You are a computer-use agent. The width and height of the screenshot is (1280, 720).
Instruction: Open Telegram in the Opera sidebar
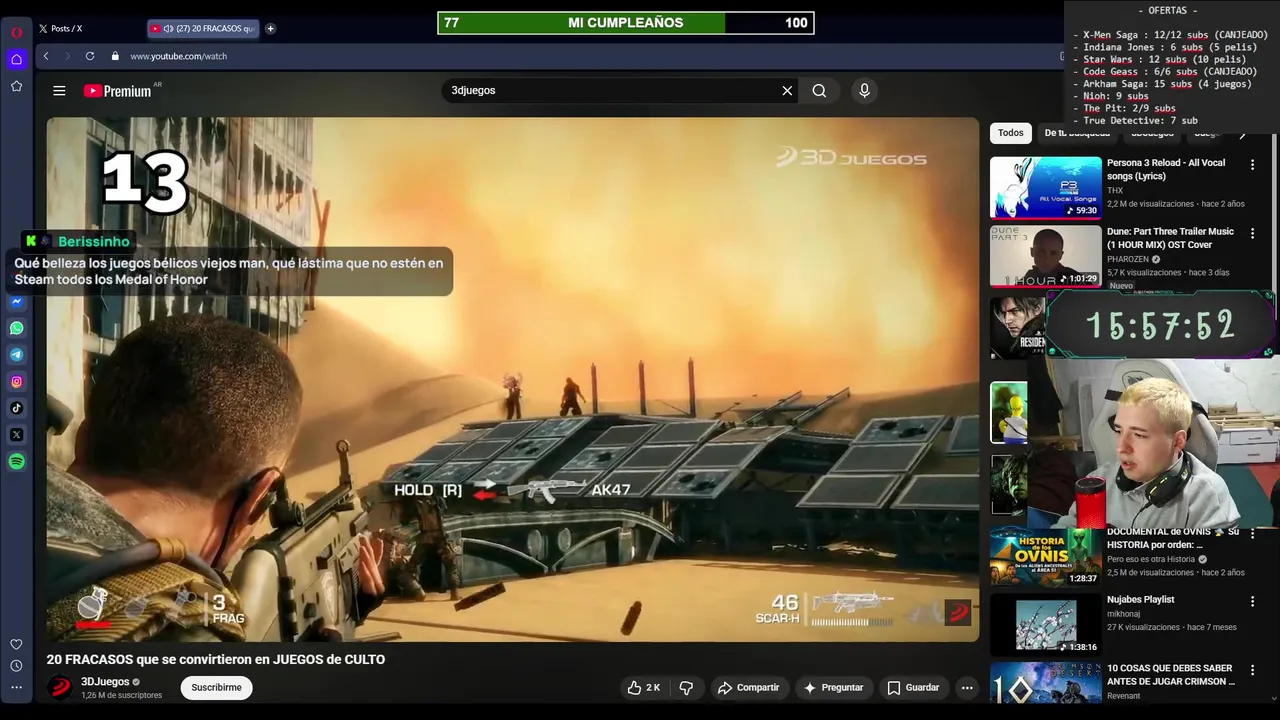(17, 355)
